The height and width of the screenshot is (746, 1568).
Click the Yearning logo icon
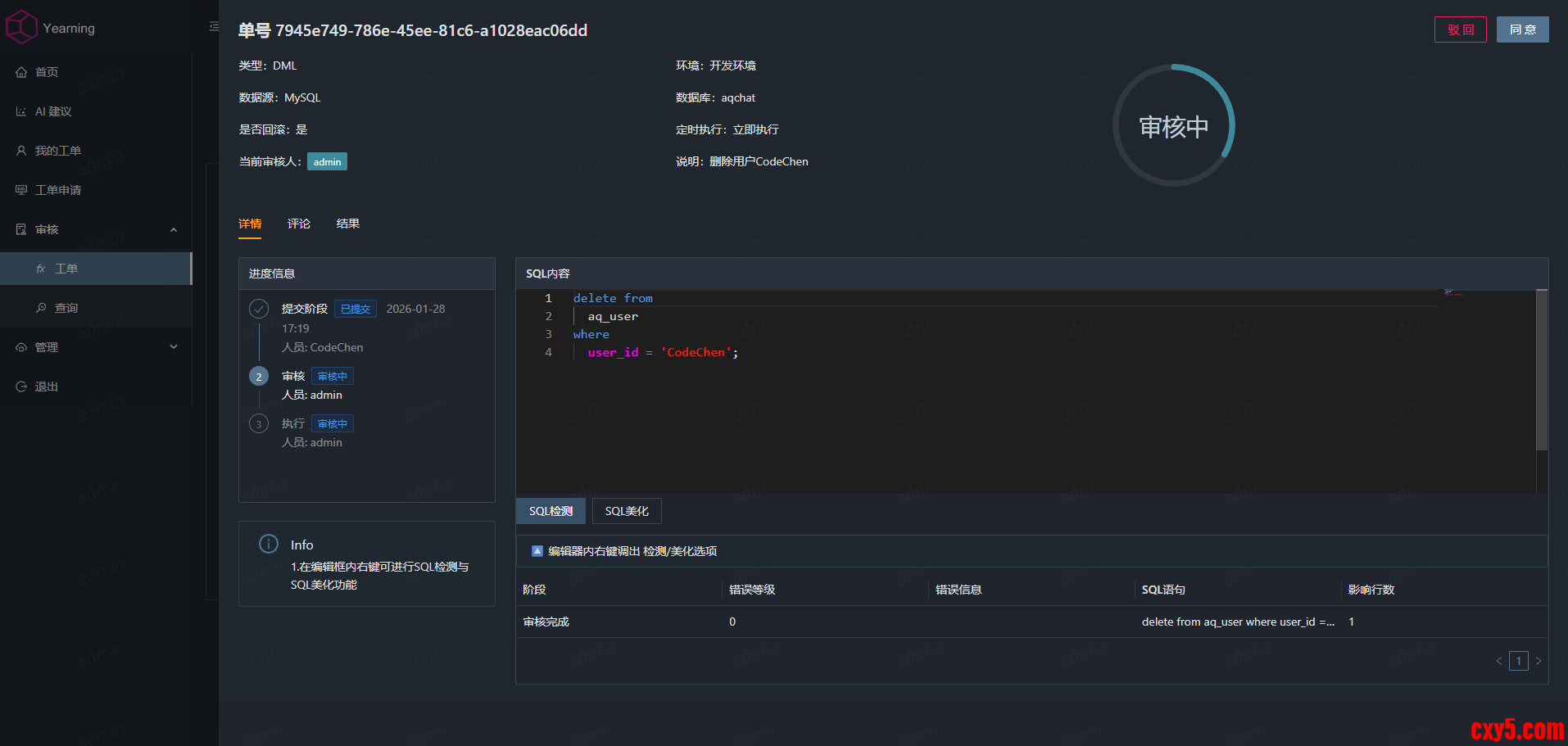tap(21, 27)
